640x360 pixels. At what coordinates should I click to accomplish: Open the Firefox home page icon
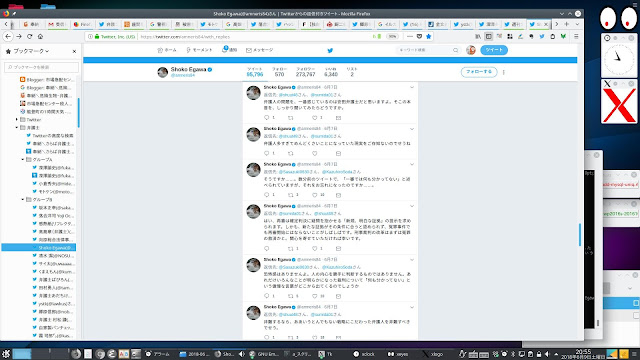(x=40, y=36)
